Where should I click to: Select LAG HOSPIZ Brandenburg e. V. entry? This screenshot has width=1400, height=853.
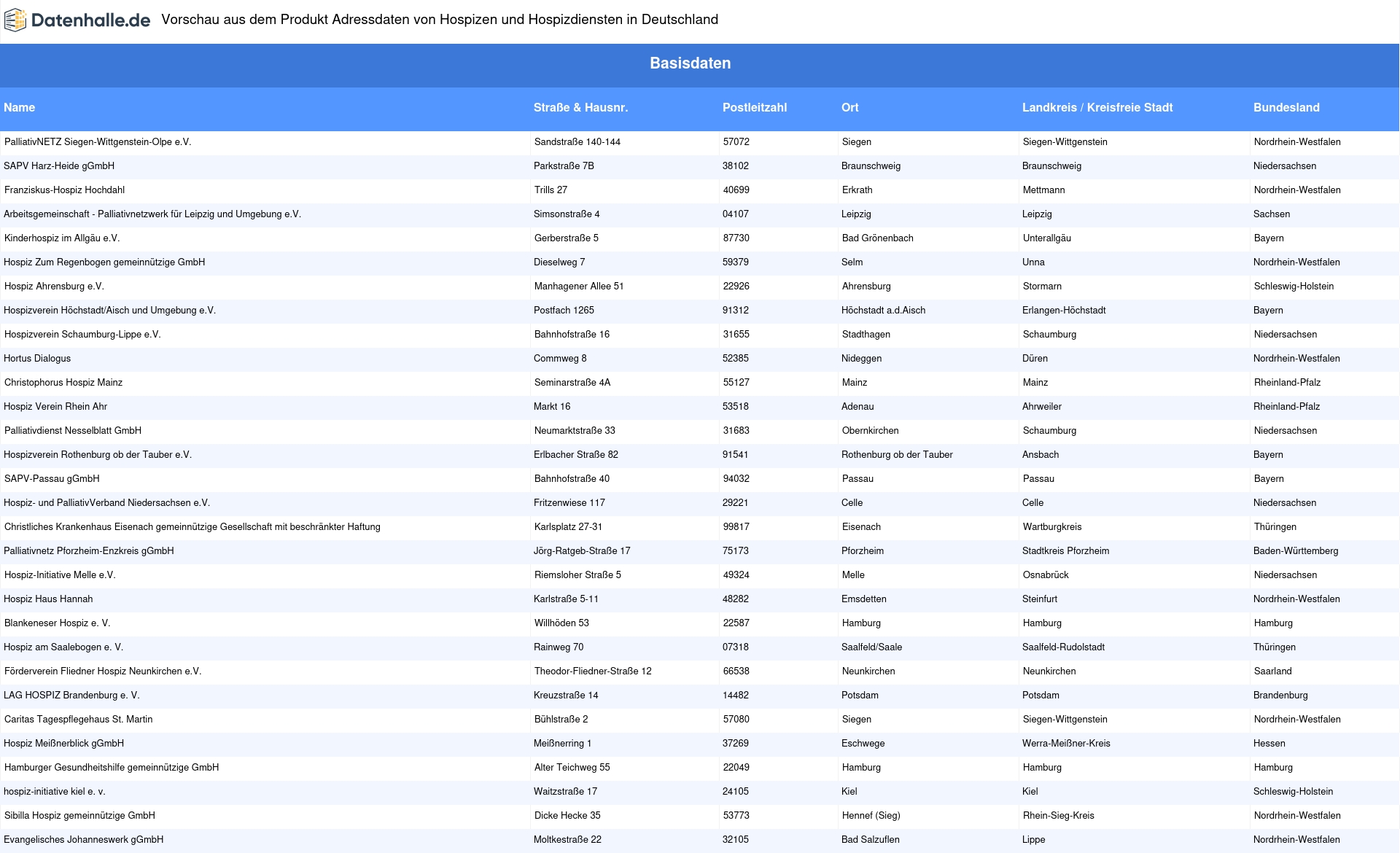click(x=71, y=696)
